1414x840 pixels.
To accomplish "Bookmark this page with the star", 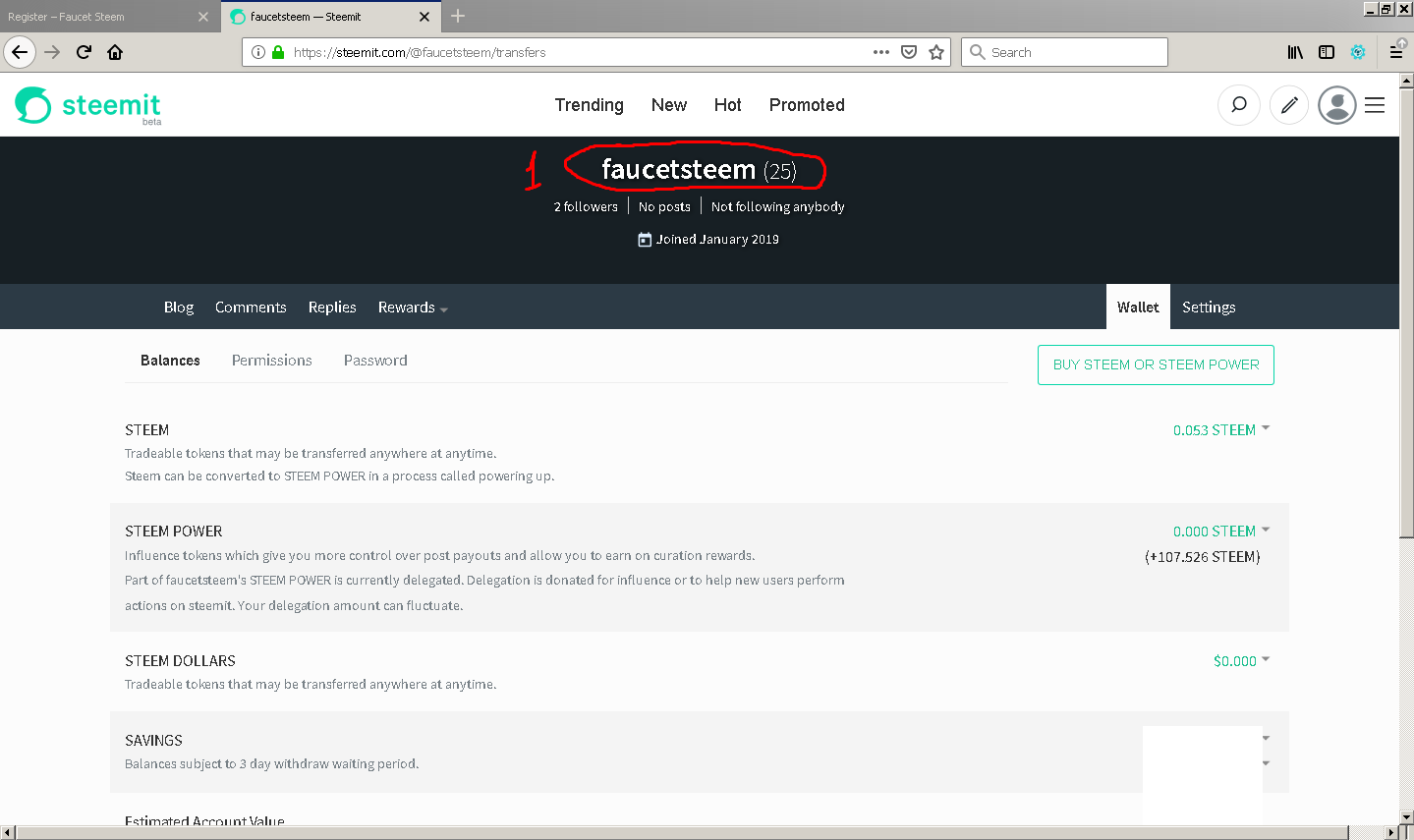I will pyautogui.click(x=936, y=52).
